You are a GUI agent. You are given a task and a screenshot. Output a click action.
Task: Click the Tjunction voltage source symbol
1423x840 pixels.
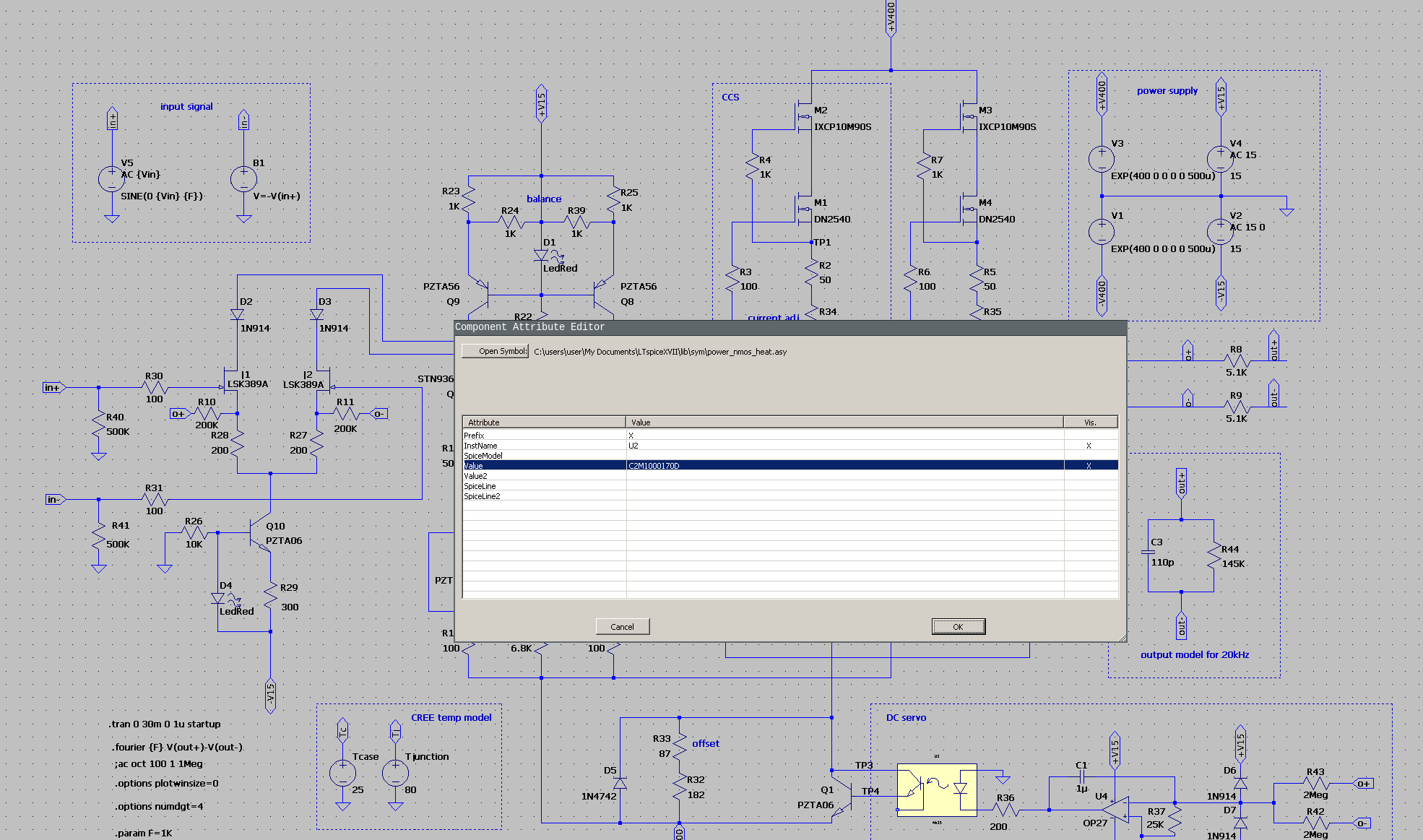(395, 773)
